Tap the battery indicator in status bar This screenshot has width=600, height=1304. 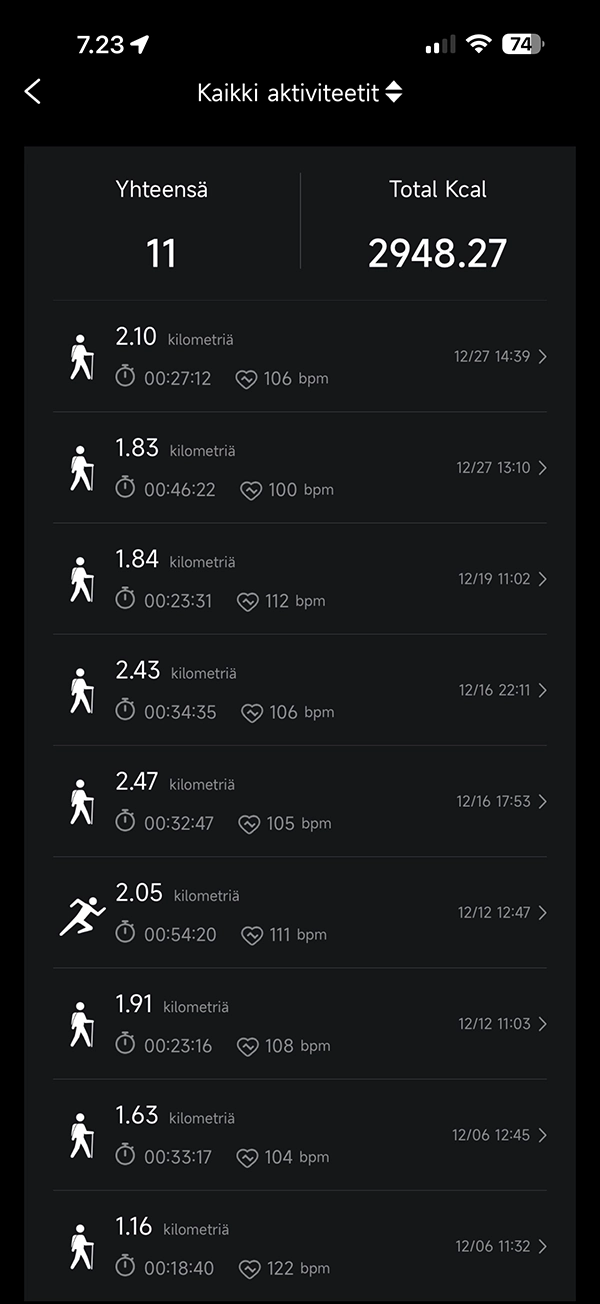click(x=522, y=44)
